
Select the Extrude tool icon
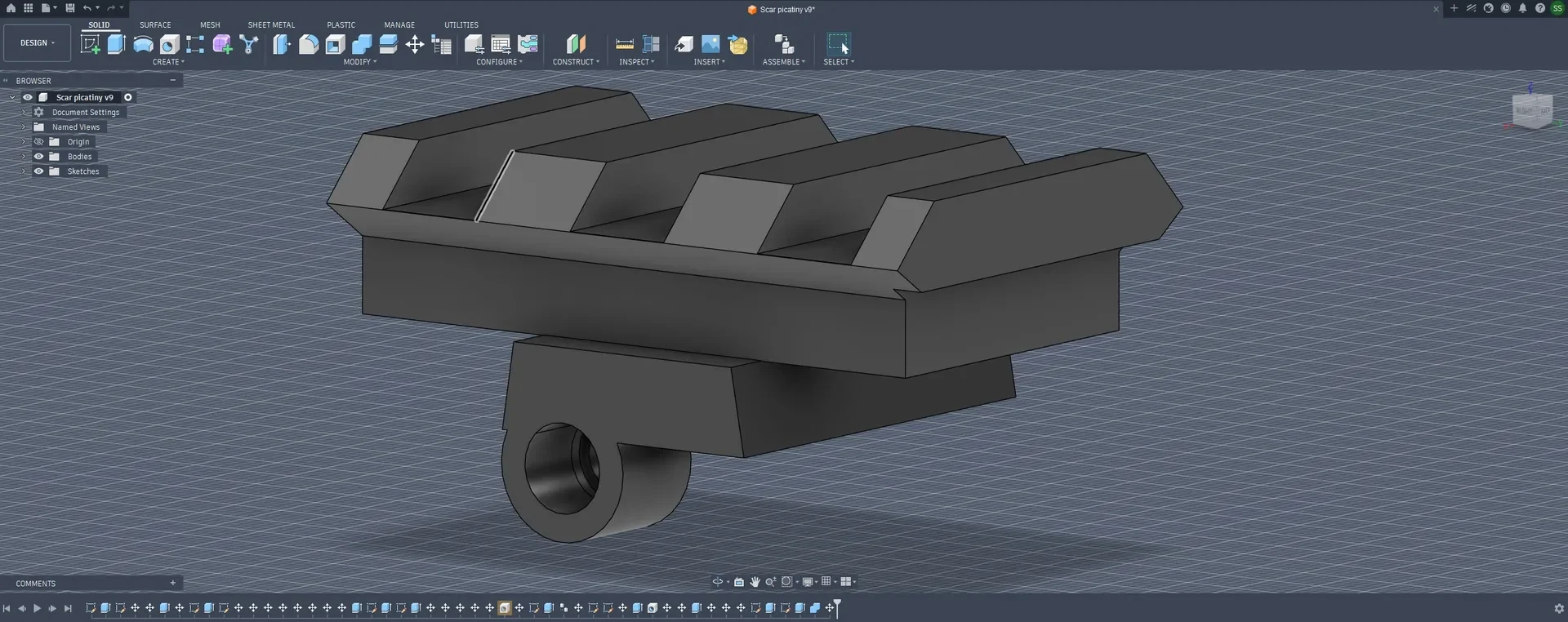116,44
